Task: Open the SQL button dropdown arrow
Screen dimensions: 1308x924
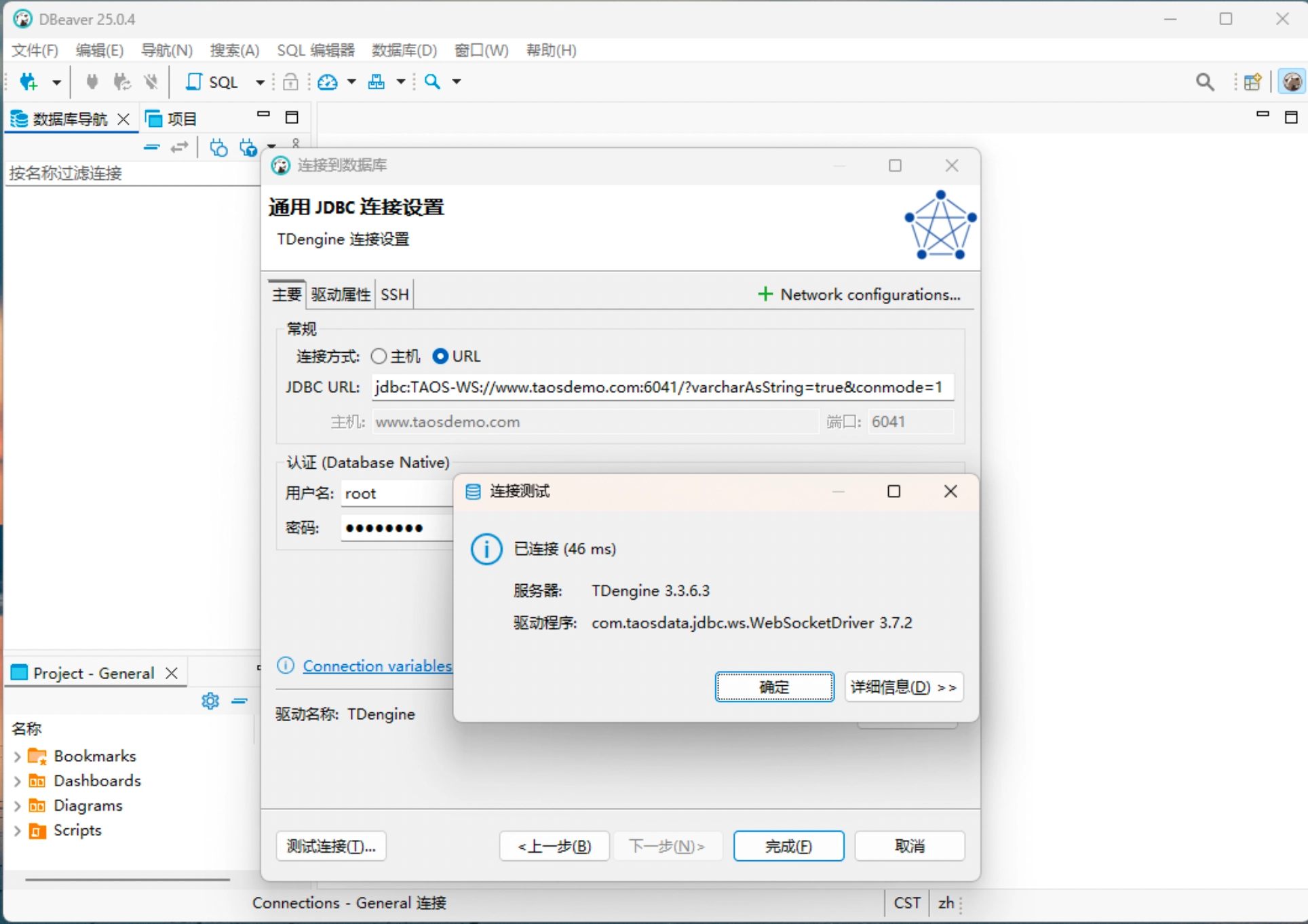Action: 260,82
